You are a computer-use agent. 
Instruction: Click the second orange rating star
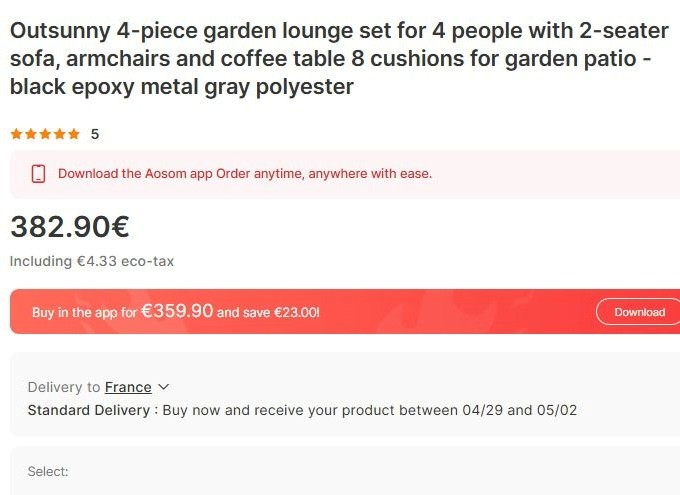30,134
